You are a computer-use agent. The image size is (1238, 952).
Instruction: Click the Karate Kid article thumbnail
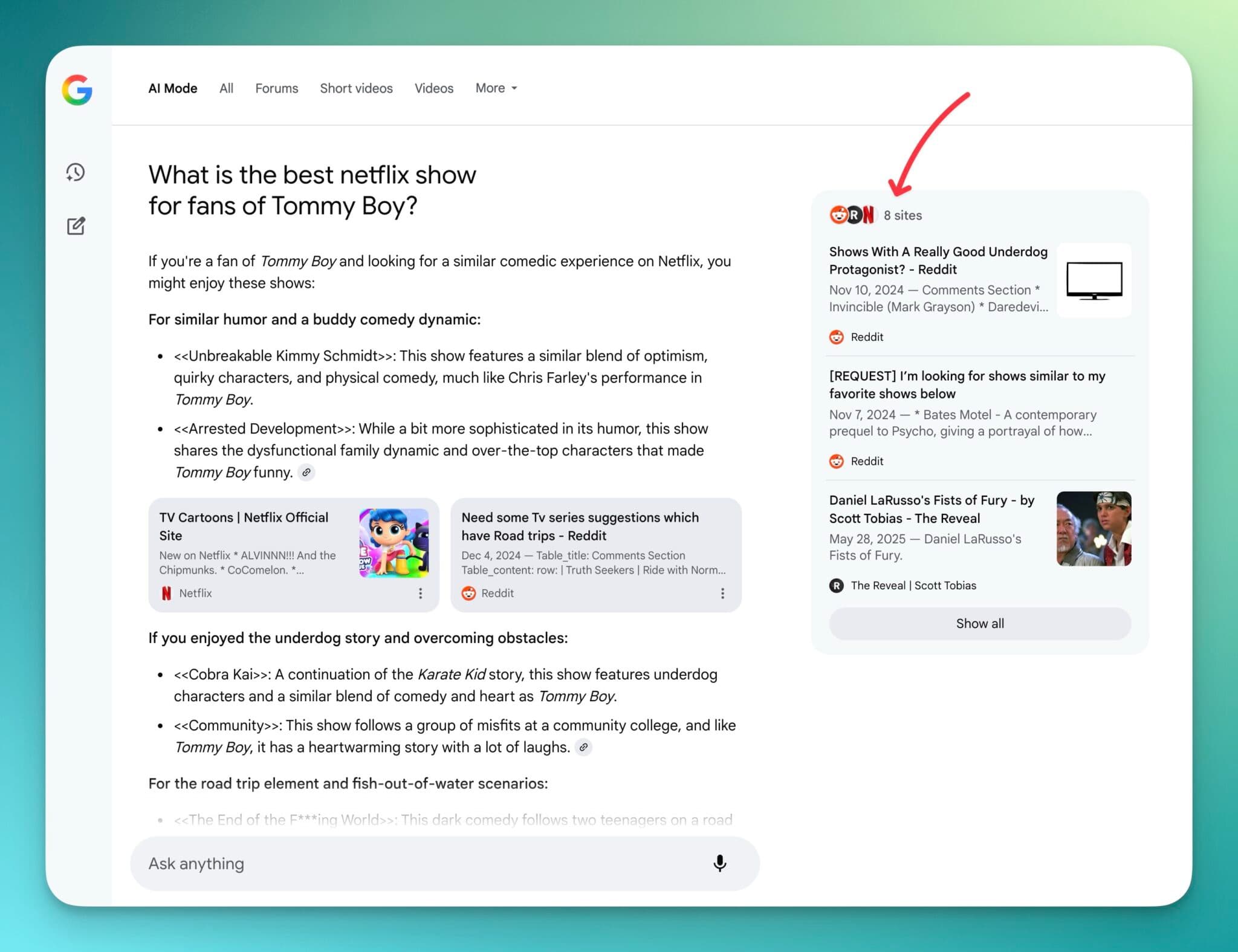pyautogui.click(x=1093, y=528)
